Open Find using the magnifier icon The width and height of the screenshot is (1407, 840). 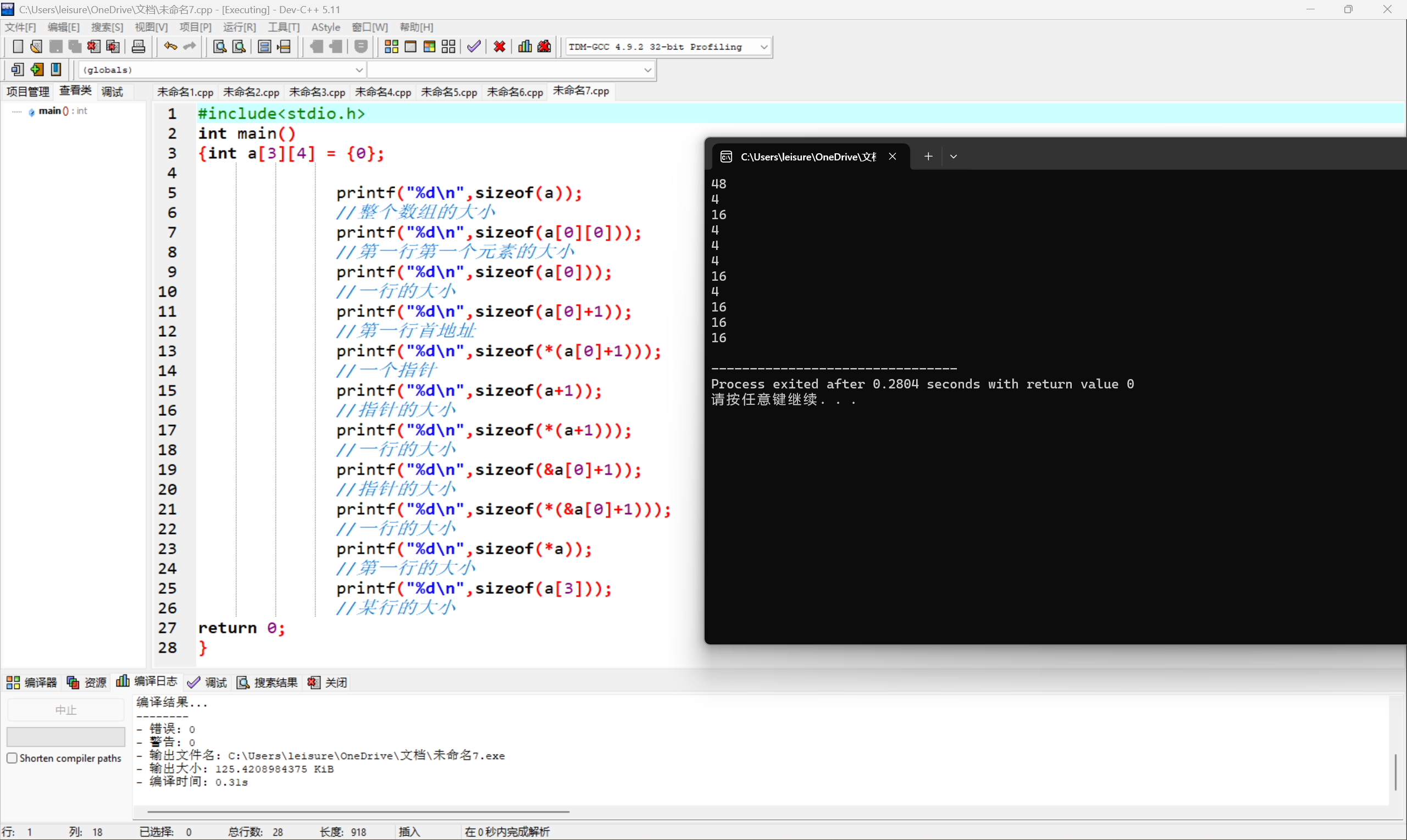coord(219,46)
